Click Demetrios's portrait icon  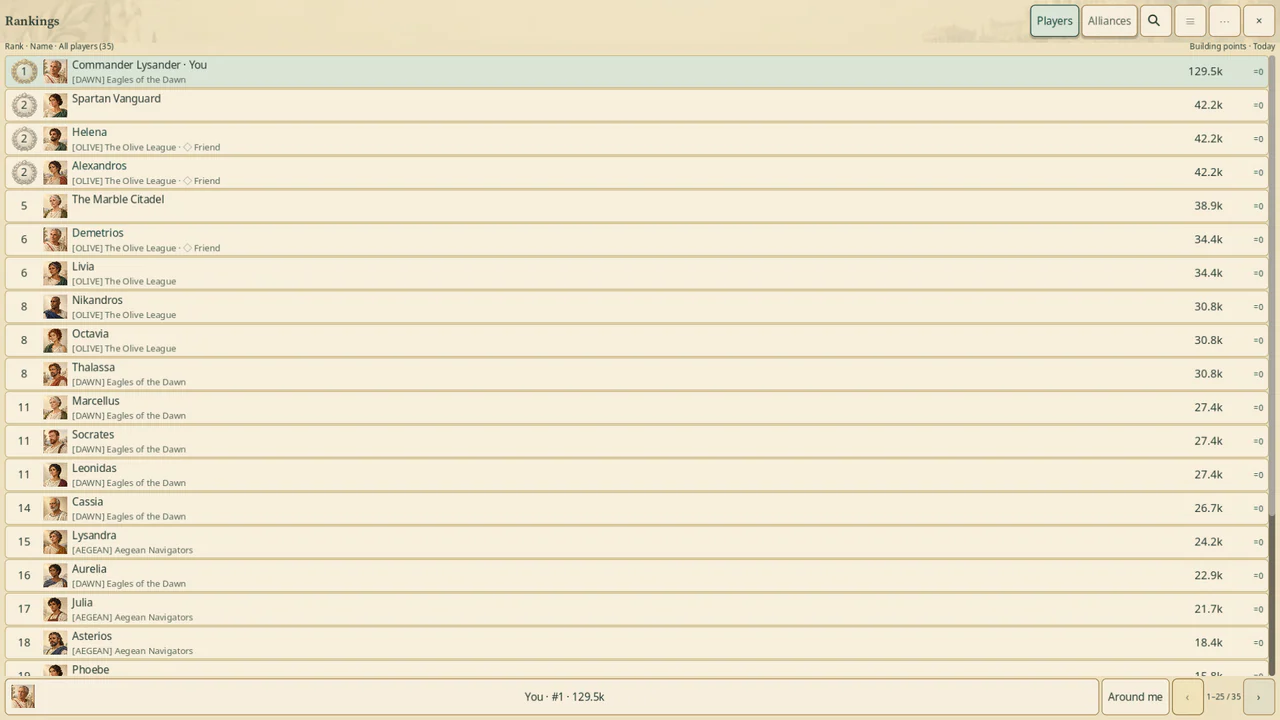click(55, 239)
